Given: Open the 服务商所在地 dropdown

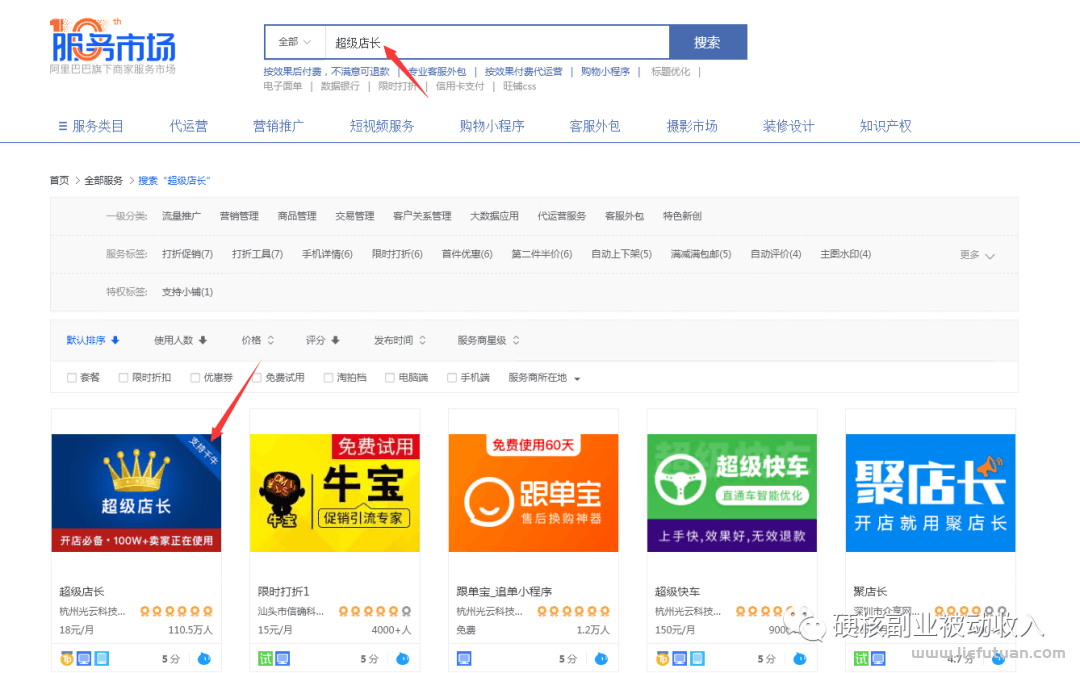Looking at the screenshot, I should [x=544, y=377].
